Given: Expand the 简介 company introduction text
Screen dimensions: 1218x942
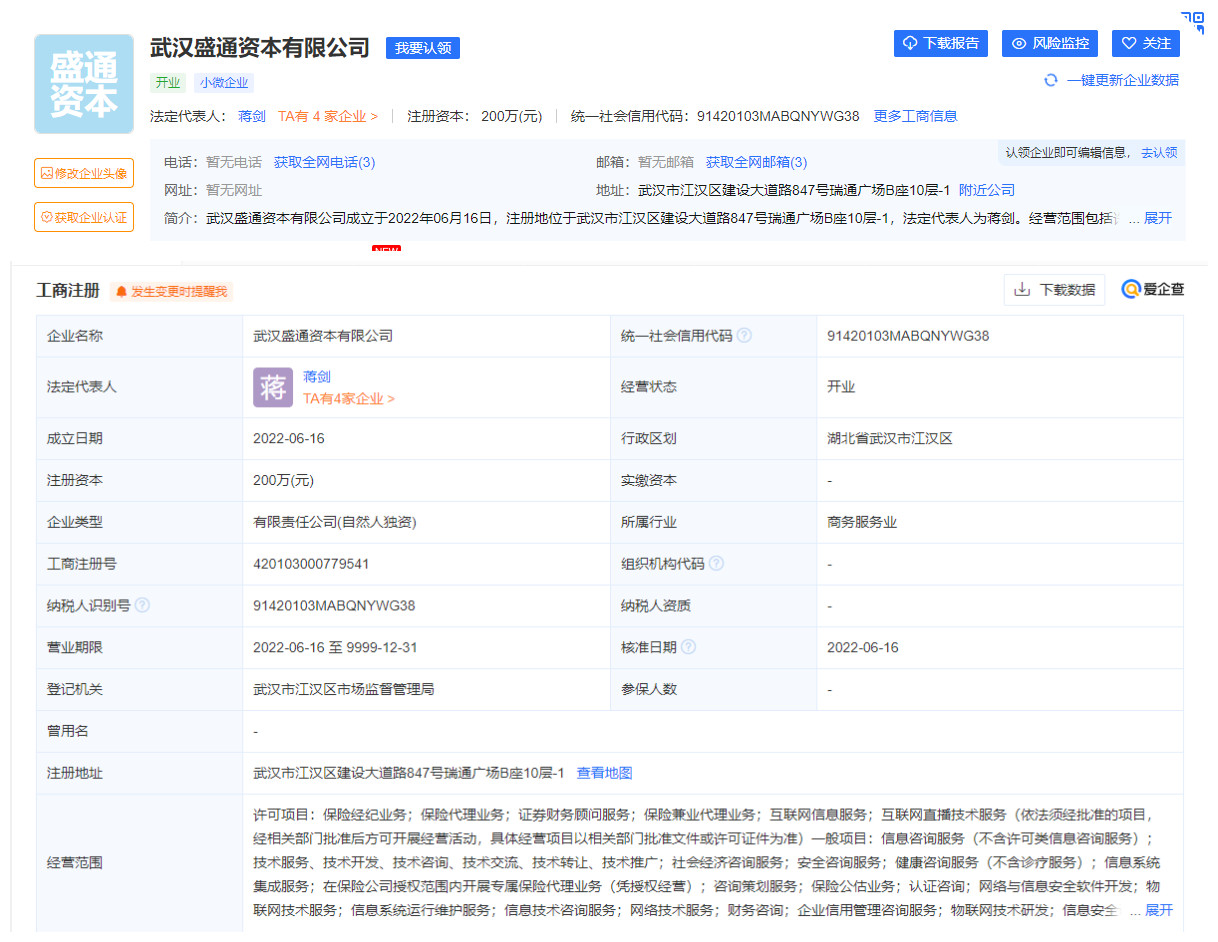Looking at the screenshot, I should 1158,218.
